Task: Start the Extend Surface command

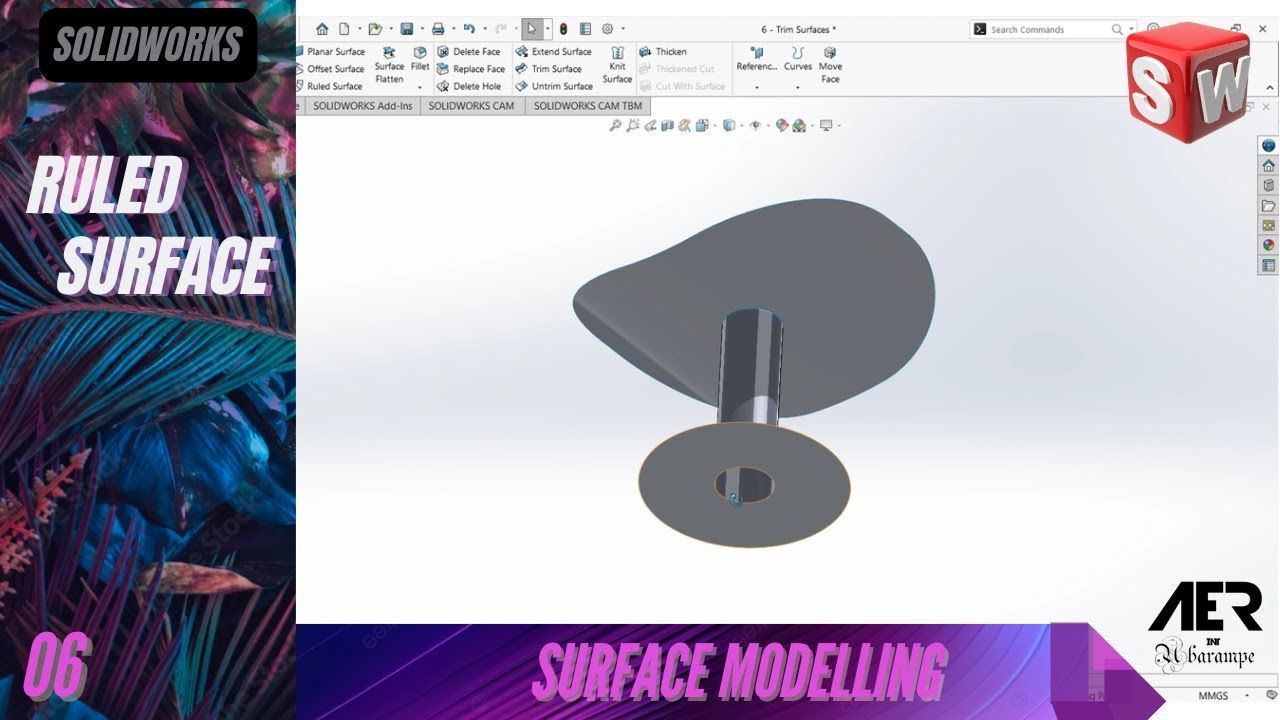Action: tap(553, 52)
